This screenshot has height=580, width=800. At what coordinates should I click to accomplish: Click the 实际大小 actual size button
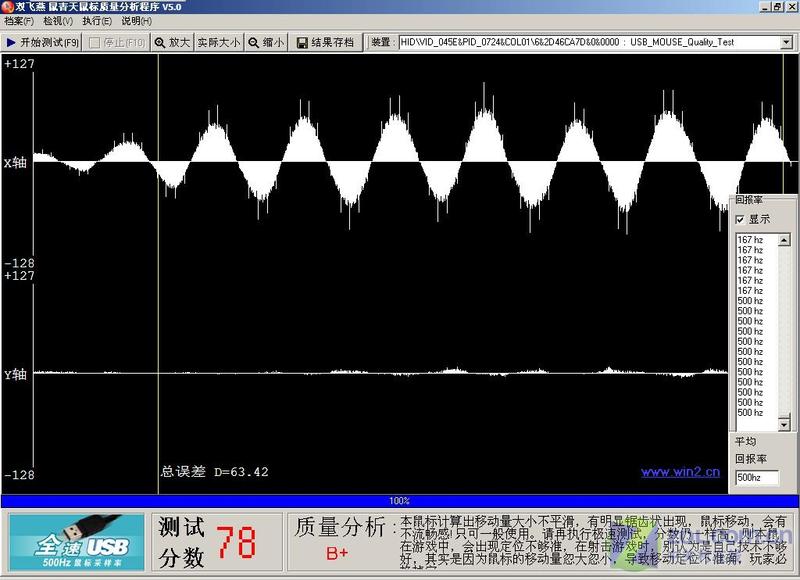click(219, 42)
